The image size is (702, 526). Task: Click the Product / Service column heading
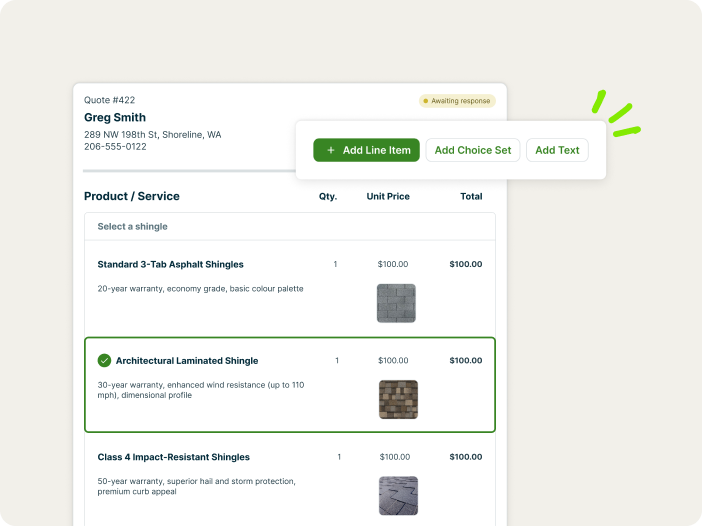pyautogui.click(x=132, y=197)
